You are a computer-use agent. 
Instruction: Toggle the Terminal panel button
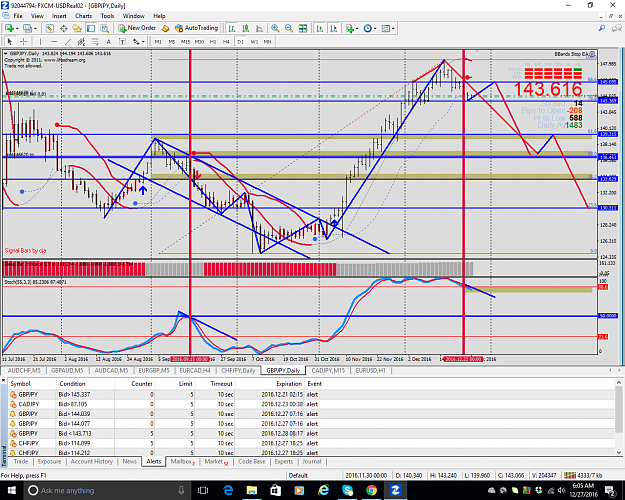[x=91, y=28]
